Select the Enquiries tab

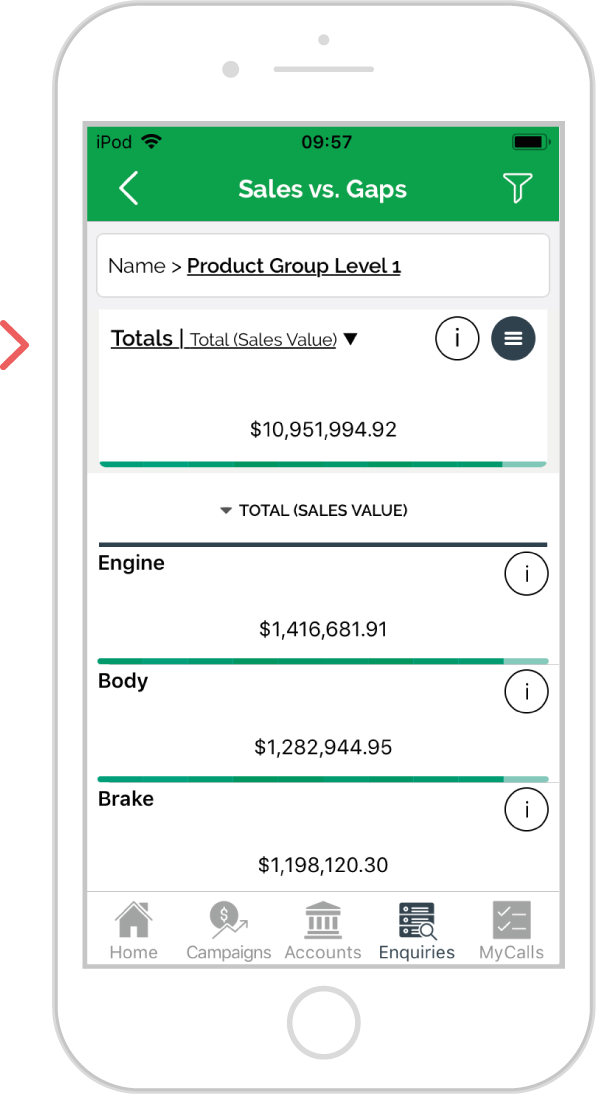pyautogui.click(x=417, y=931)
